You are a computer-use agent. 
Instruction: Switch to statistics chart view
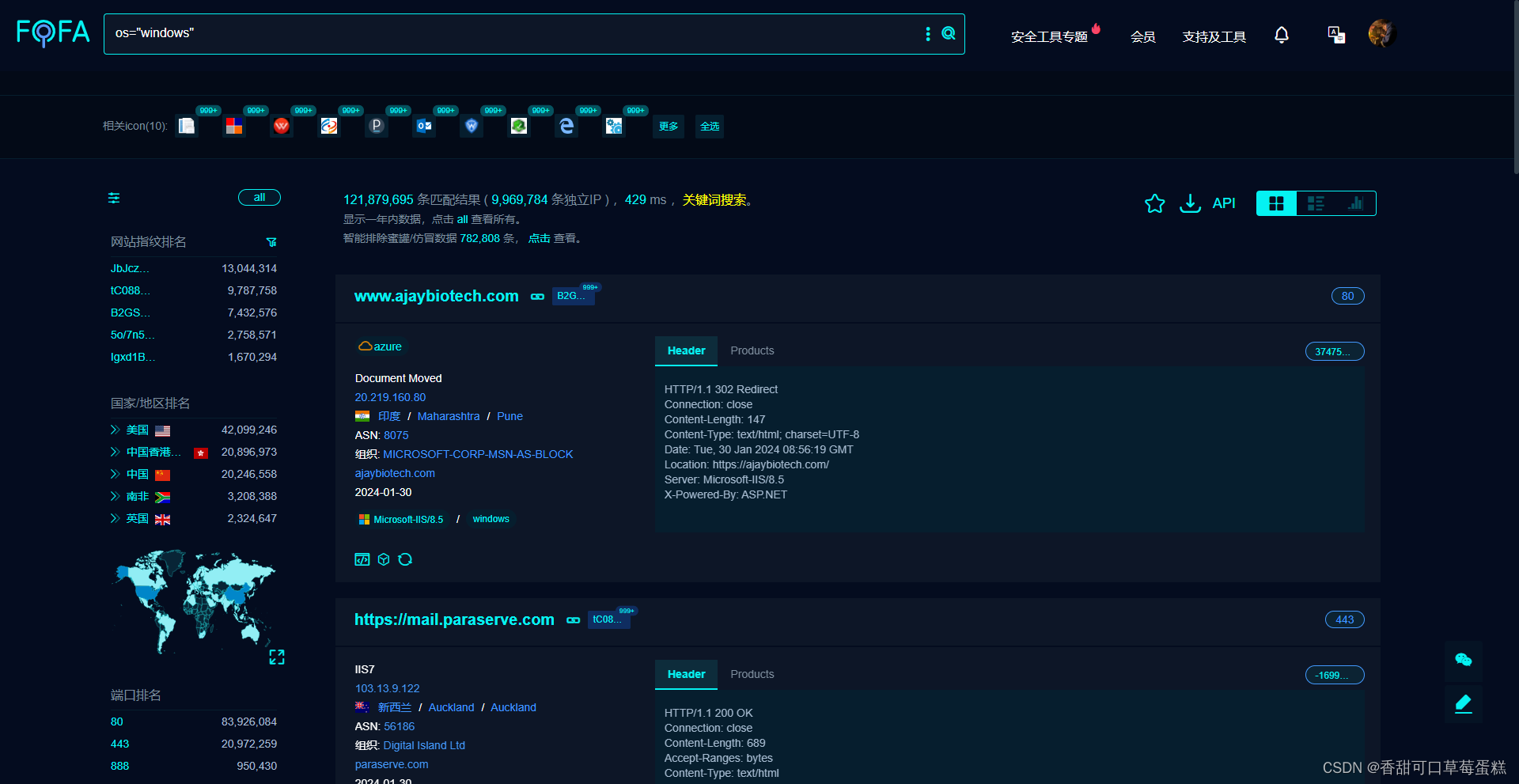(x=1356, y=203)
